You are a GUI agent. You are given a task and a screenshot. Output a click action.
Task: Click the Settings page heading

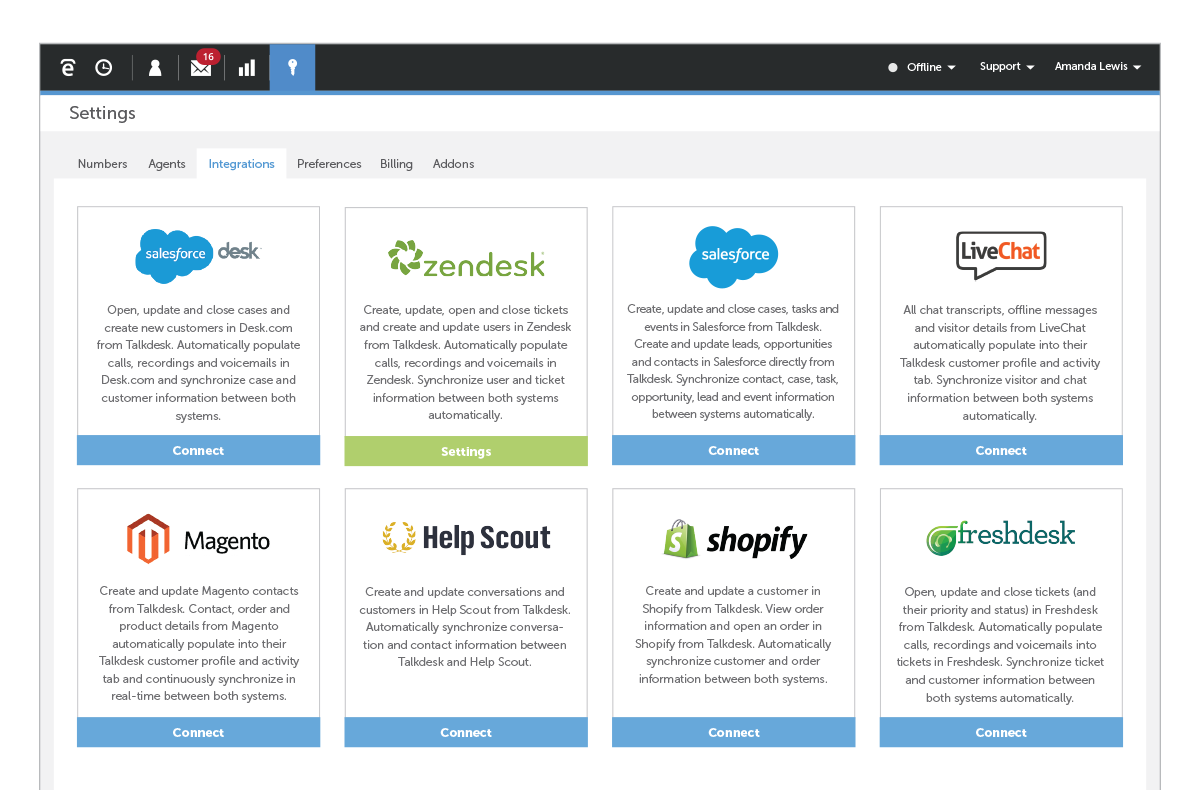pyautogui.click(x=102, y=113)
